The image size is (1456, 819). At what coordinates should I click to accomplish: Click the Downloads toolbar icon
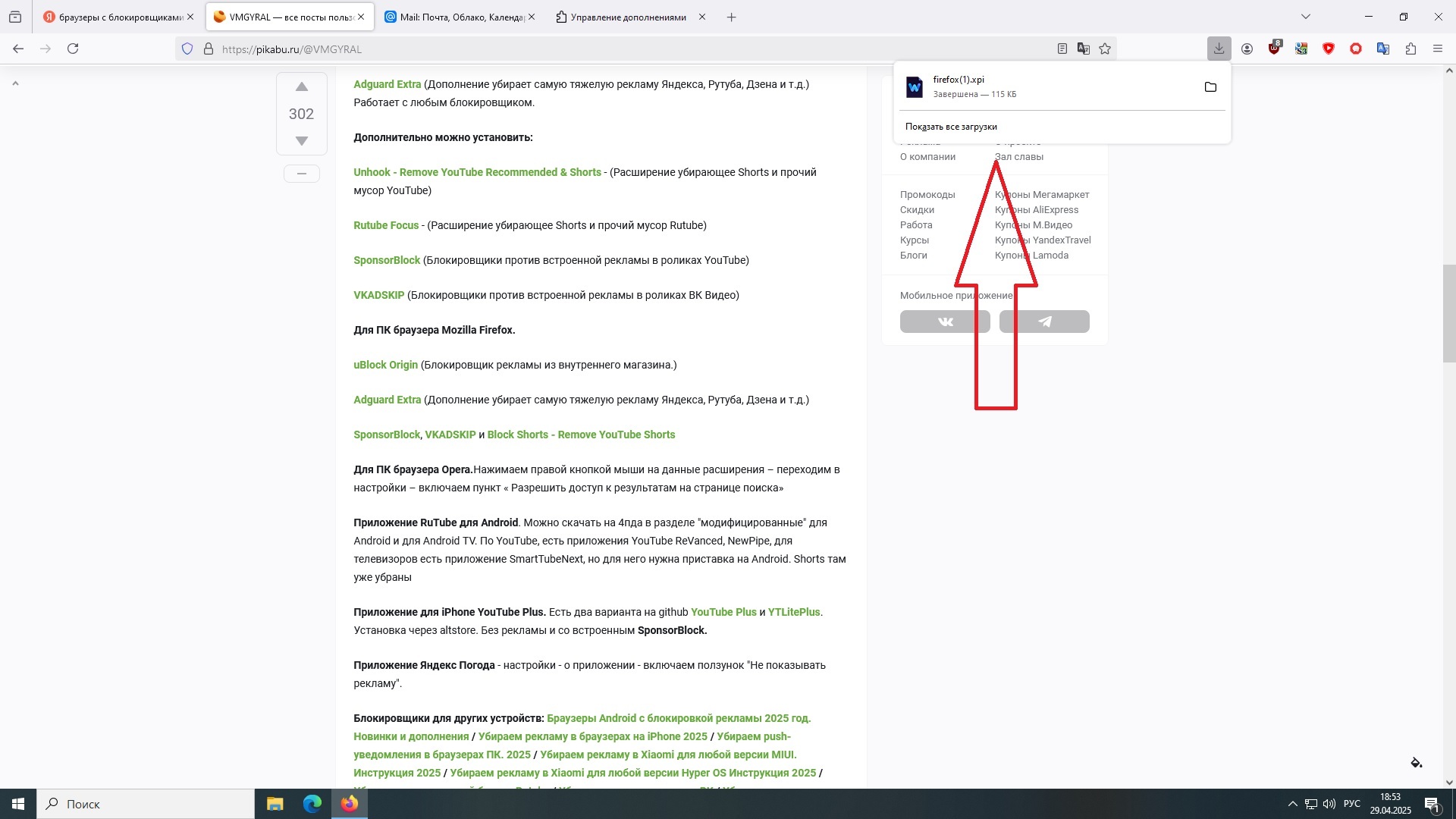(1219, 49)
